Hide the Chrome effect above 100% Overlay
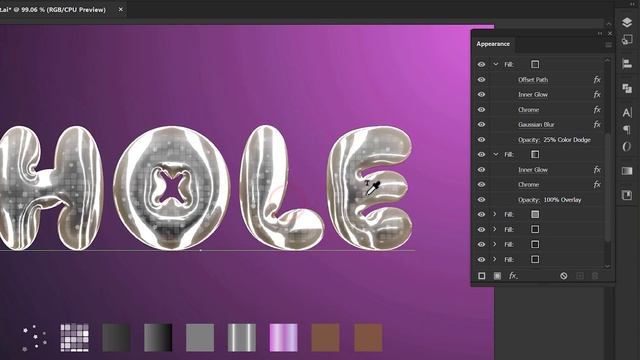The image size is (640, 360). [482, 184]
